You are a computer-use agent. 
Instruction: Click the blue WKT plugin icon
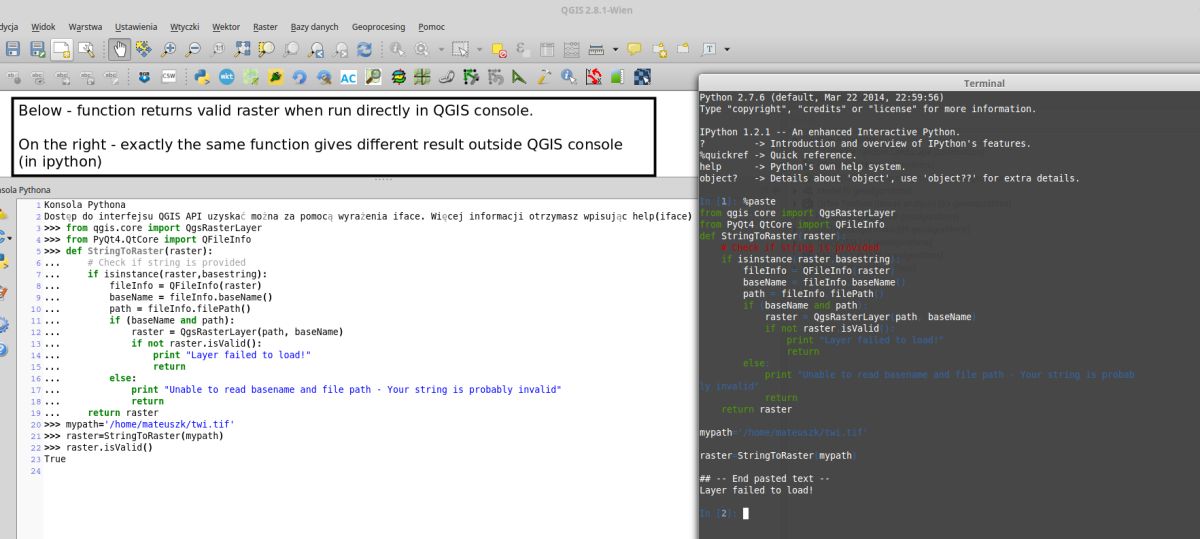pyautogui.click(x=227, y=76)
